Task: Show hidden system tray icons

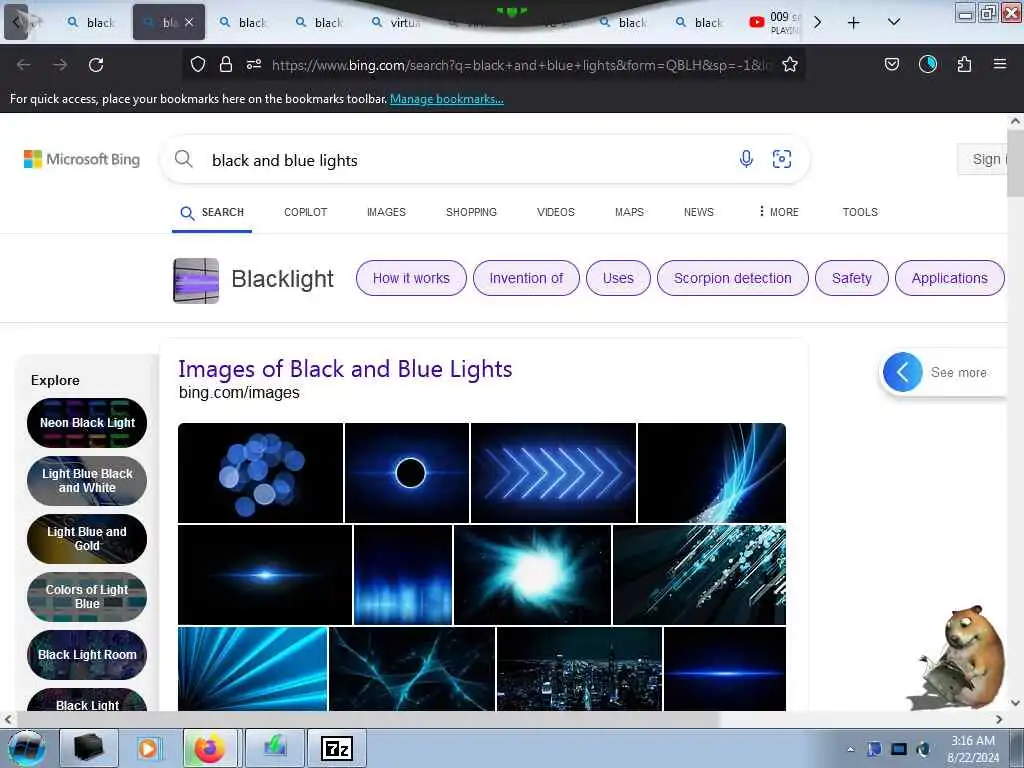Action: tap(850, 749)
